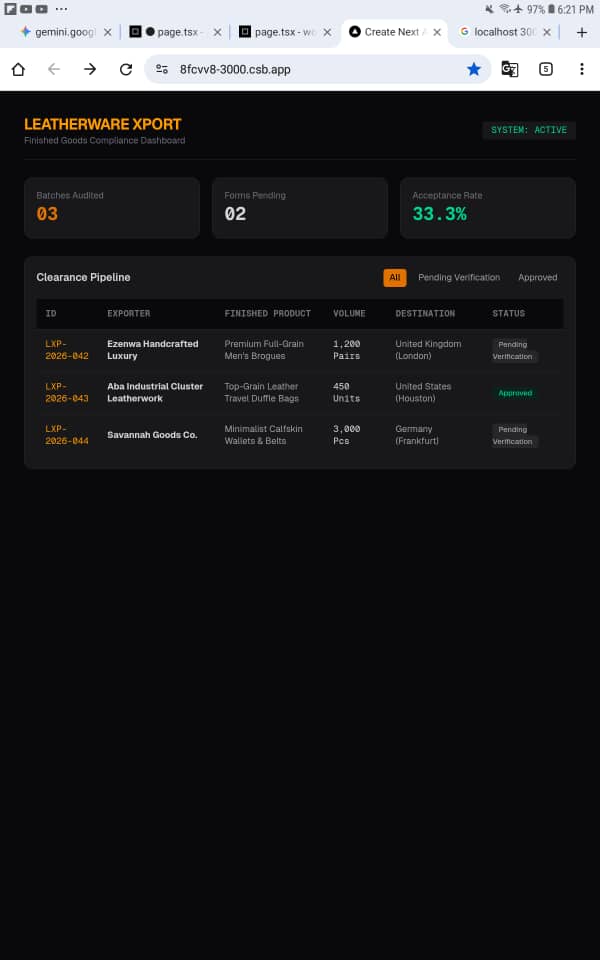
Task: Open site info icon in address bar
Action: [x=162, y=69]
